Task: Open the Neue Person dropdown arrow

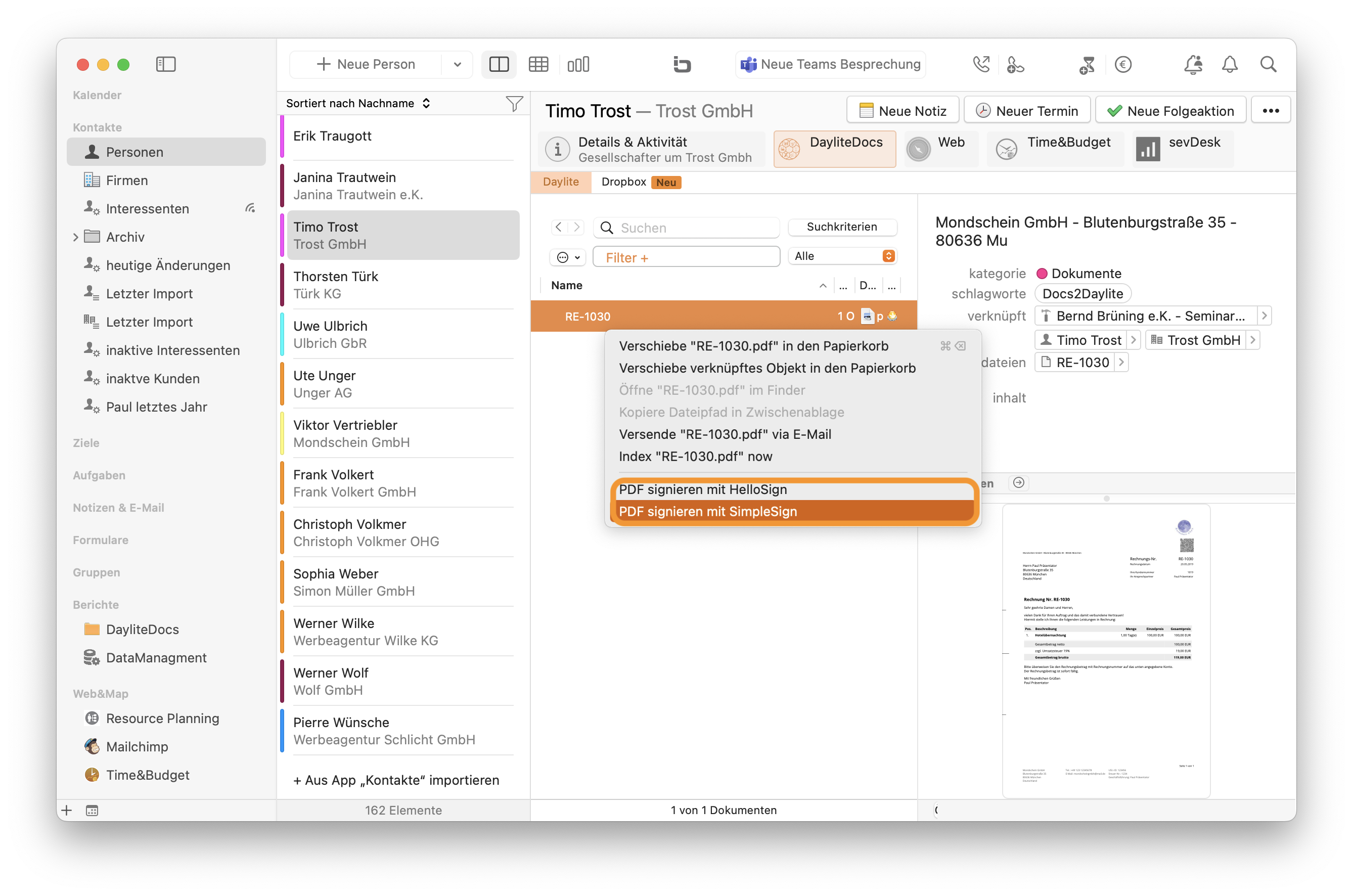Action: (x=457, y=64)
